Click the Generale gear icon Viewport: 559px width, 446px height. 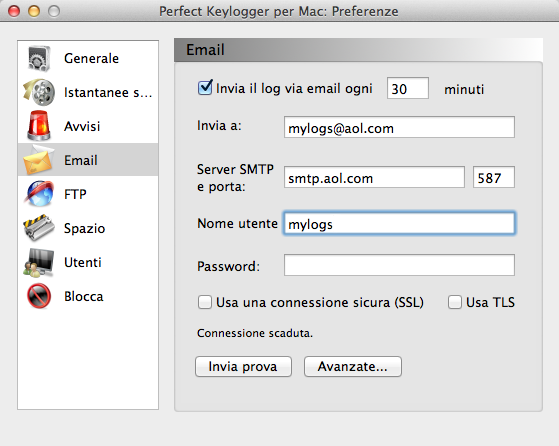click(x=39, y=58)
